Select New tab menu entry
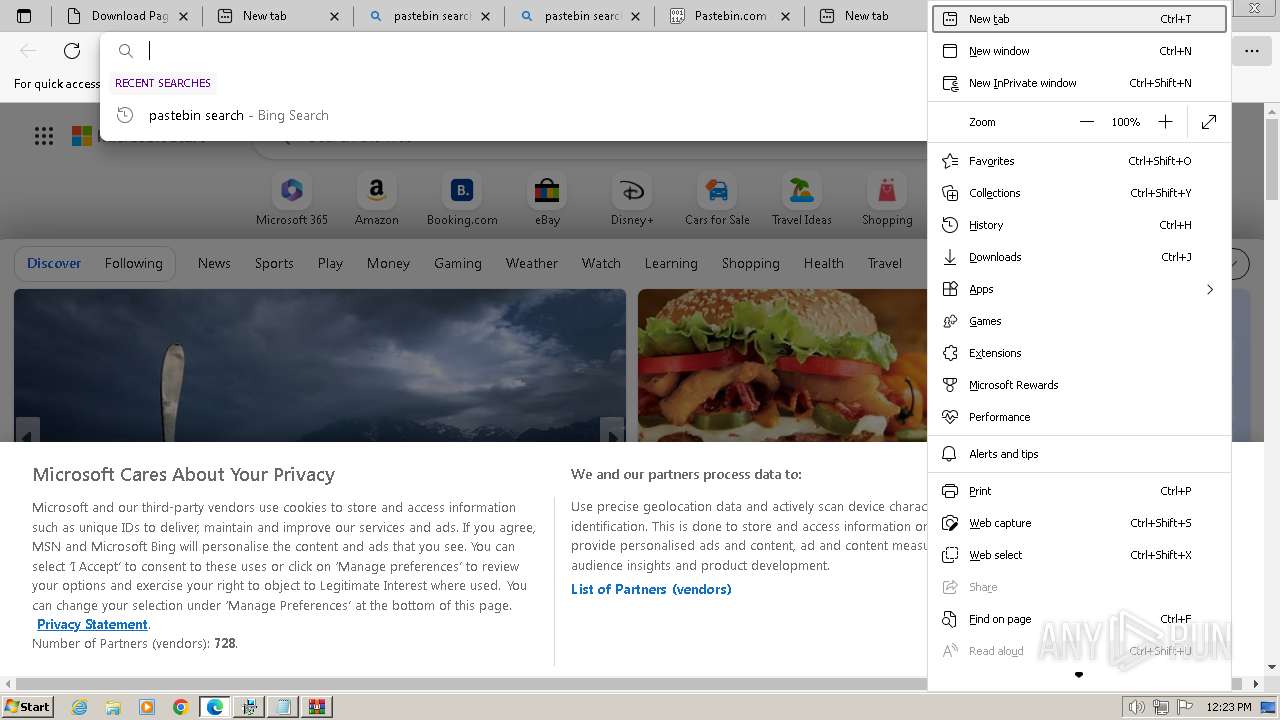This screenshot has width=1280, height=720. pyautogui.click(x=1079, y=19)
